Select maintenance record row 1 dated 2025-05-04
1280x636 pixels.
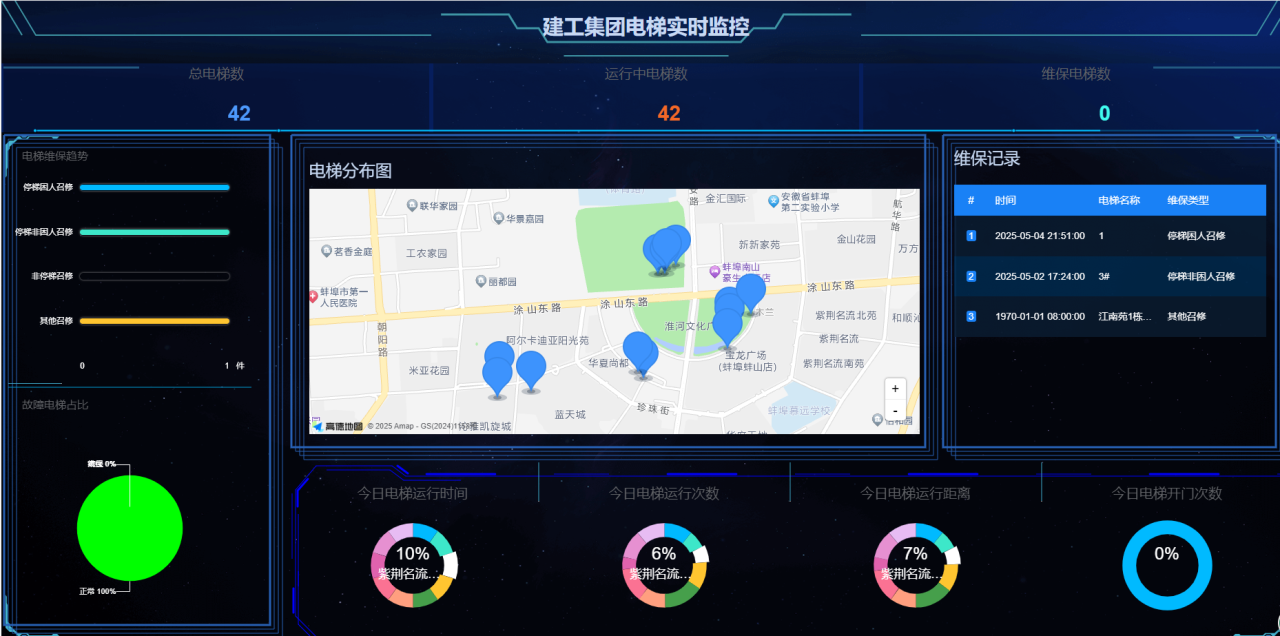pos(1110,236)
